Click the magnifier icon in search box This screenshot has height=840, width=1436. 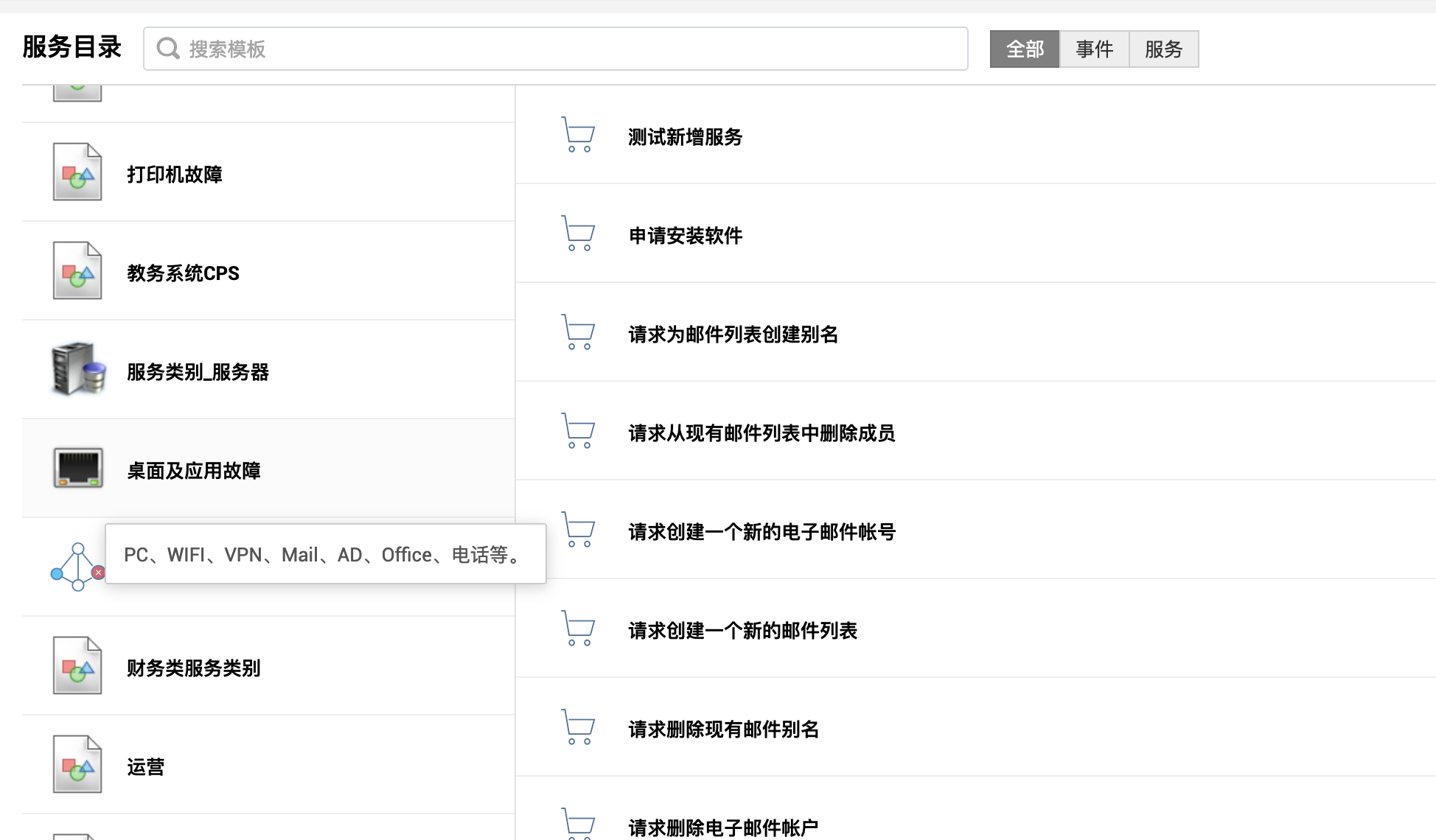[x=168, y=49]
